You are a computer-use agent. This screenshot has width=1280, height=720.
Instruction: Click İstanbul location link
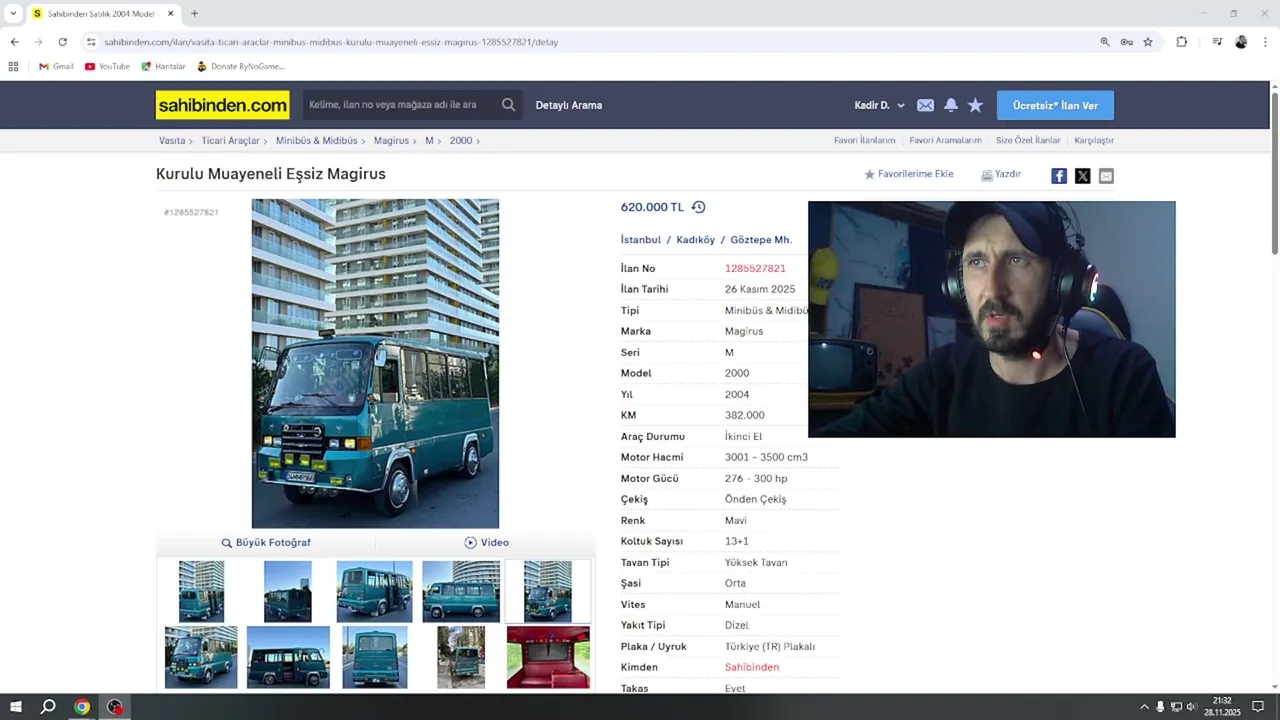(x=641, y=240)
